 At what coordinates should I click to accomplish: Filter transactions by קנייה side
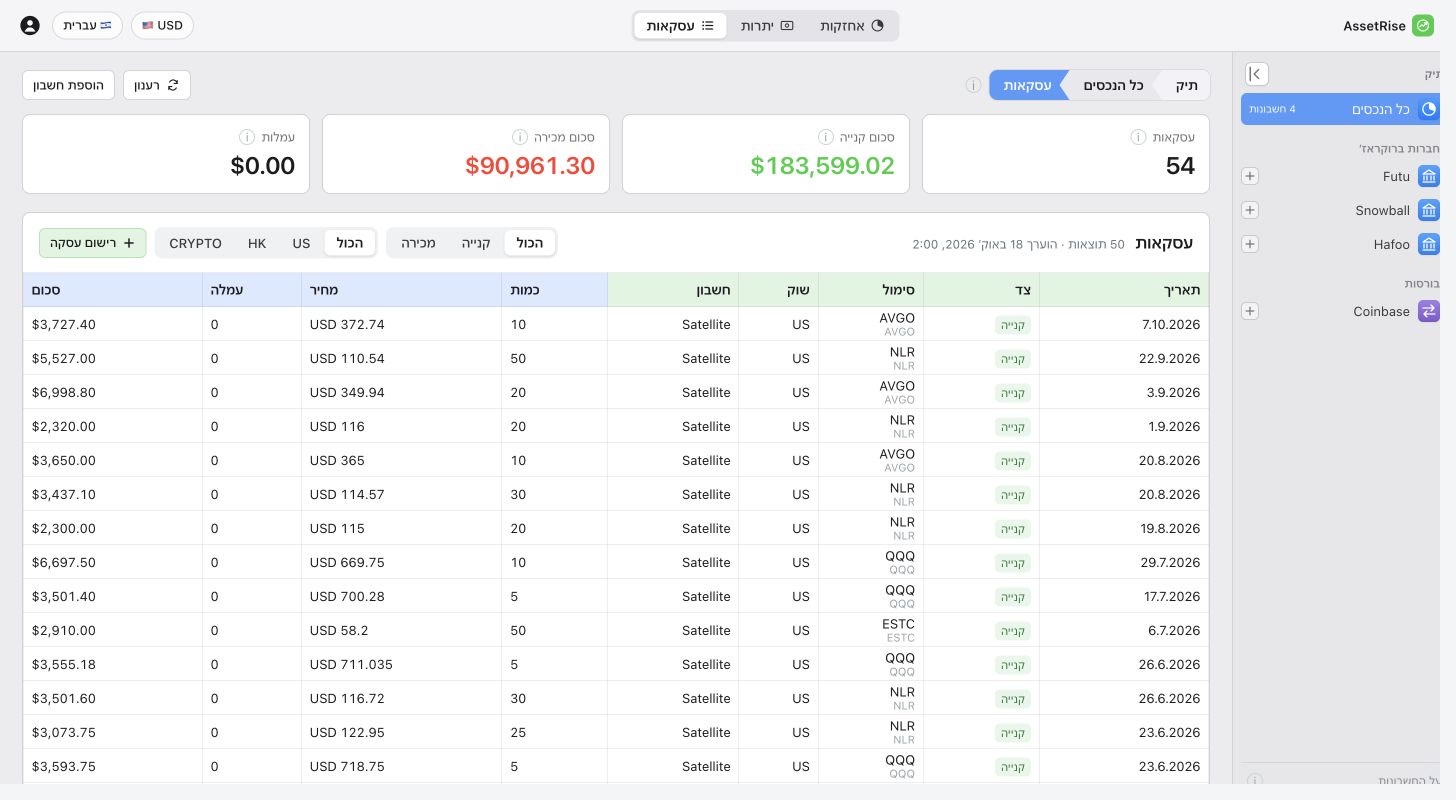(x=476, y=243)
